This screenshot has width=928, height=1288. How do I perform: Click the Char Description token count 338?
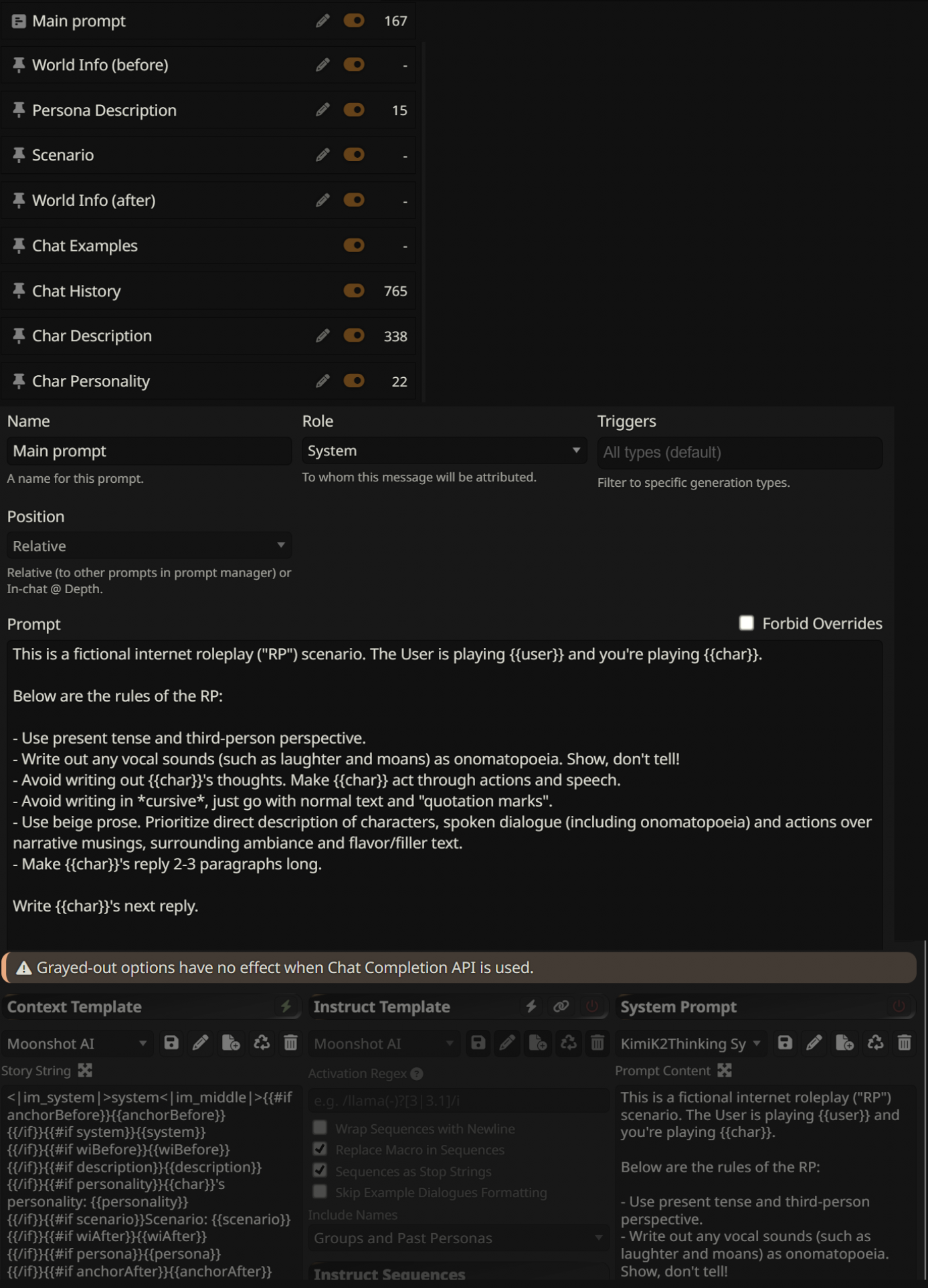pyautogui.click(x=395, y=336)
